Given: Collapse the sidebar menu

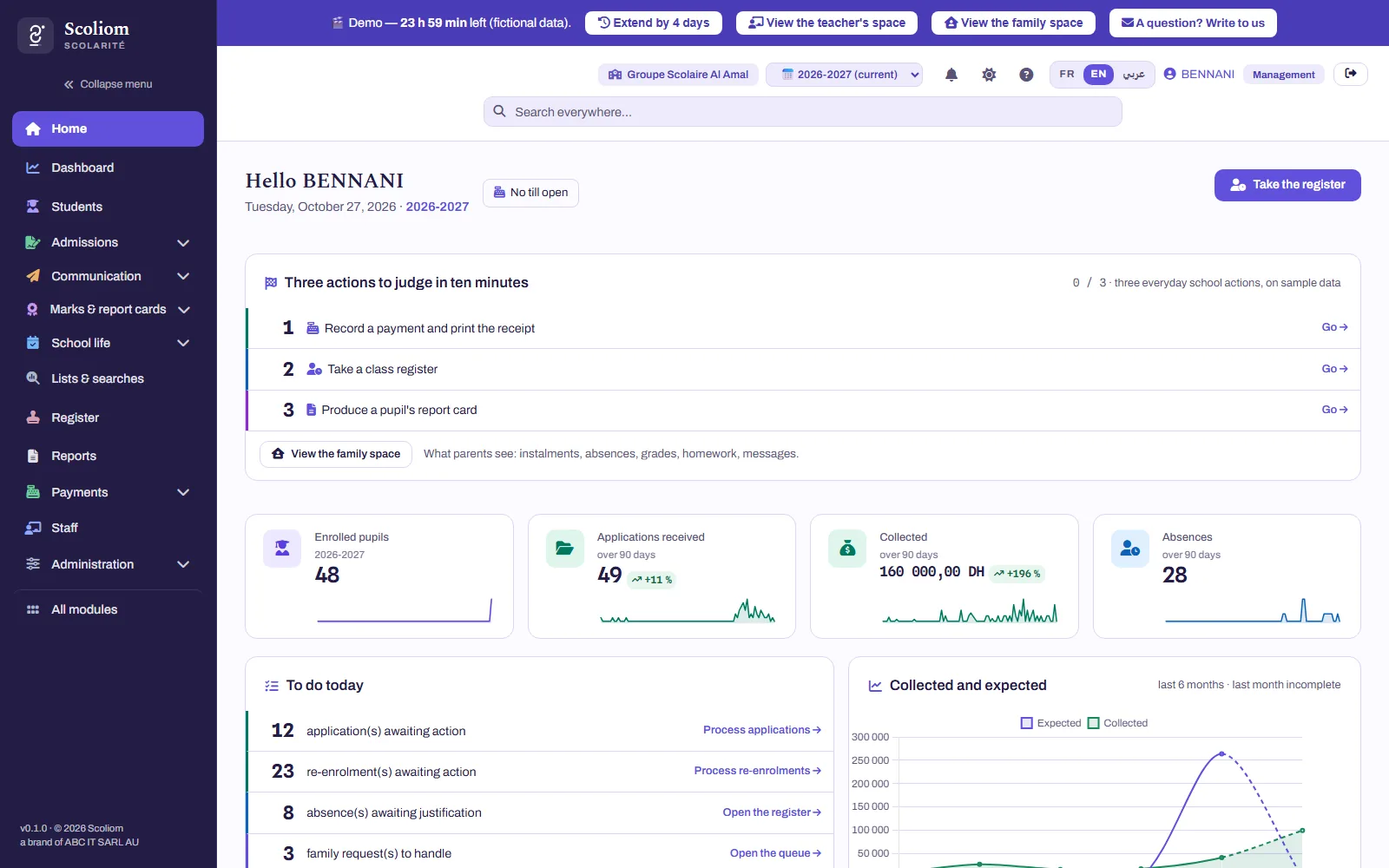Looking at the screenshot, I should point(108,84).
